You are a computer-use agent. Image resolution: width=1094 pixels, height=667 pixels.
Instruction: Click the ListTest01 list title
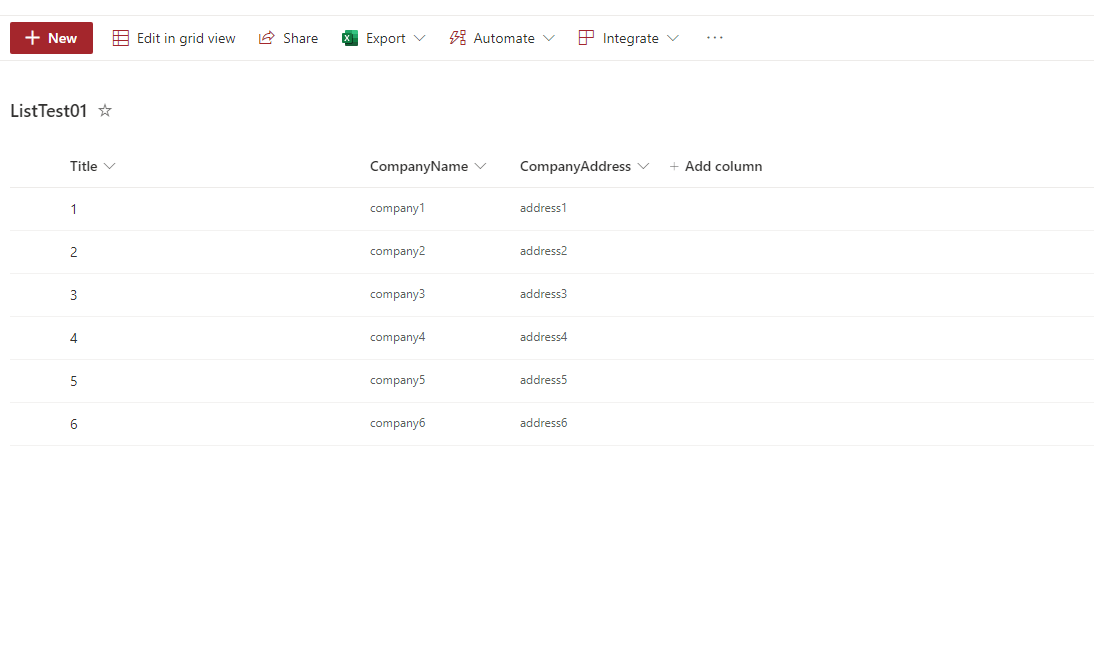(49, 111)
